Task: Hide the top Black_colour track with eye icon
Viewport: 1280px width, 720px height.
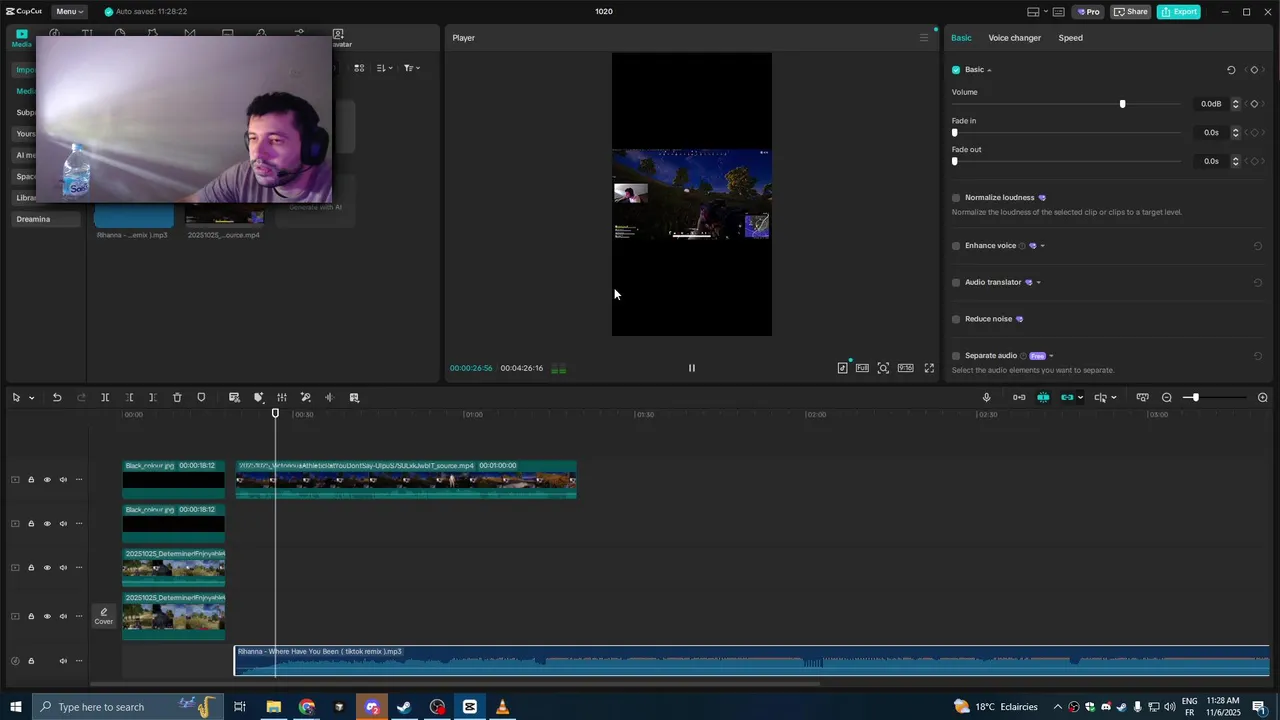Action: (46, 480)
